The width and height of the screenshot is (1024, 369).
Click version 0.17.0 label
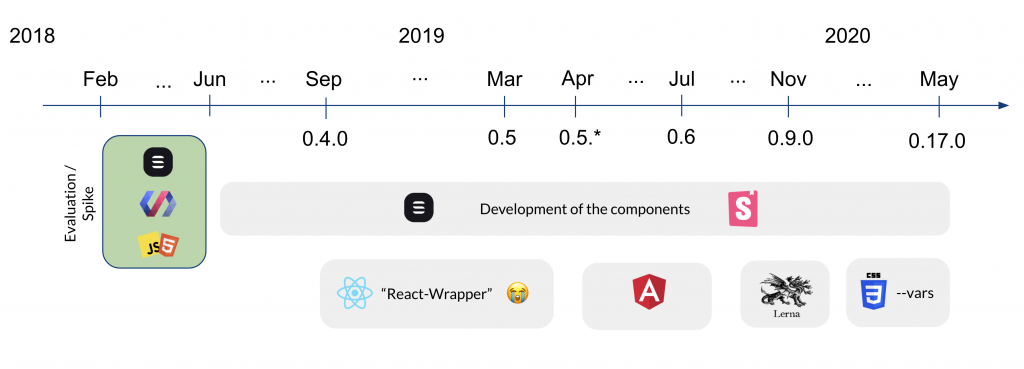(936, 141)
